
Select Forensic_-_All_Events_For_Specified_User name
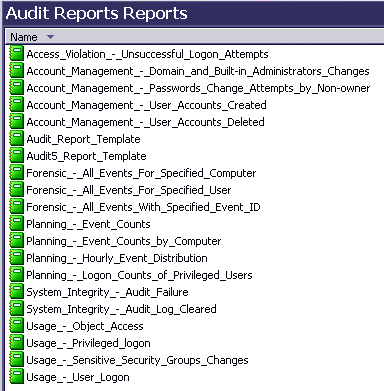129,190
